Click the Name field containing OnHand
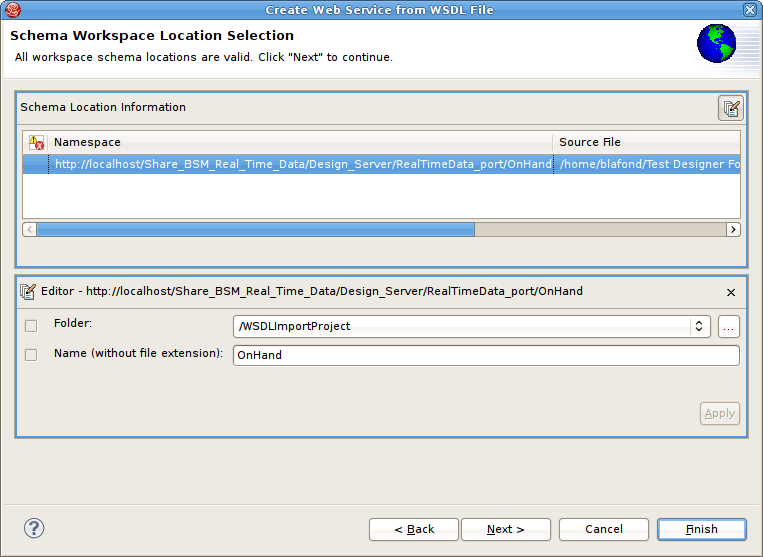The image size is (763, 557). click(x=486, y=355)
